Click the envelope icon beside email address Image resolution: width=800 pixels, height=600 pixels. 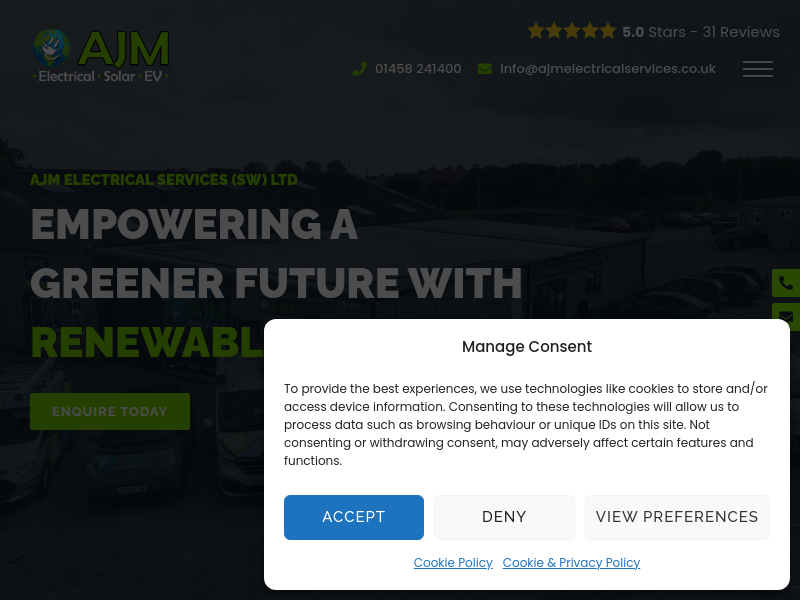click(x=485, y=69)
